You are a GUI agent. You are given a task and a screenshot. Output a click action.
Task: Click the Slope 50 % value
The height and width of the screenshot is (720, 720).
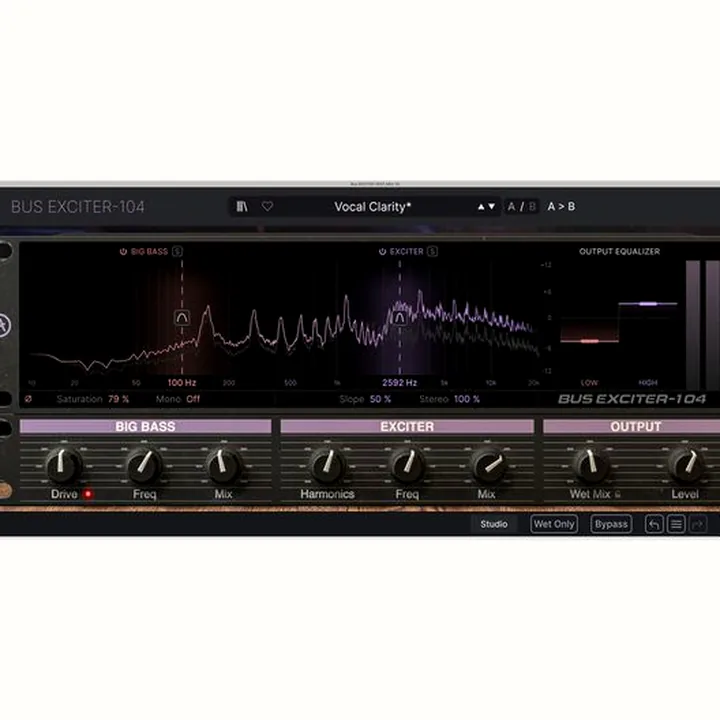coord(380,399)
